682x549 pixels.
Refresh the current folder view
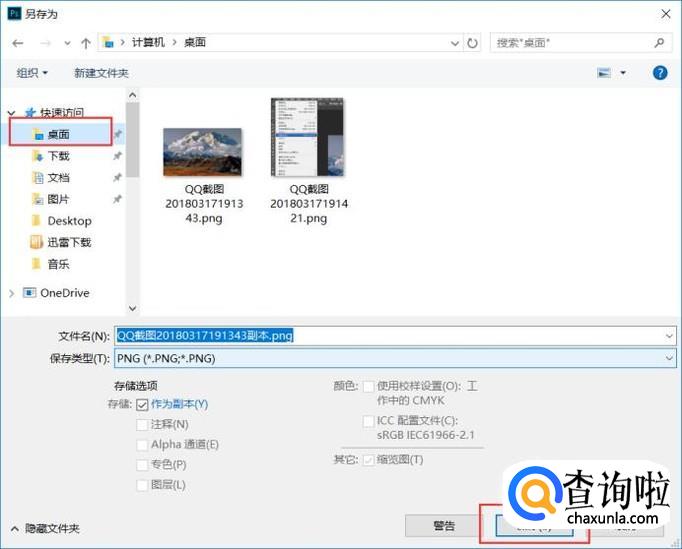pos(472,43)
